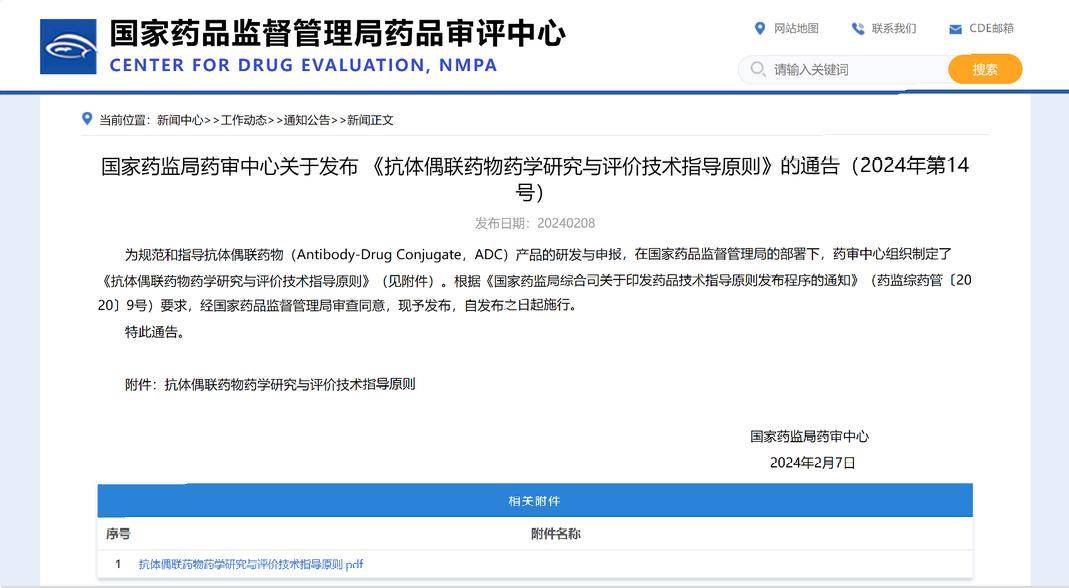The height and width of the screenshot is (588, 1069).
Task: Click the site map pin icon
Action: coord(759,28)
